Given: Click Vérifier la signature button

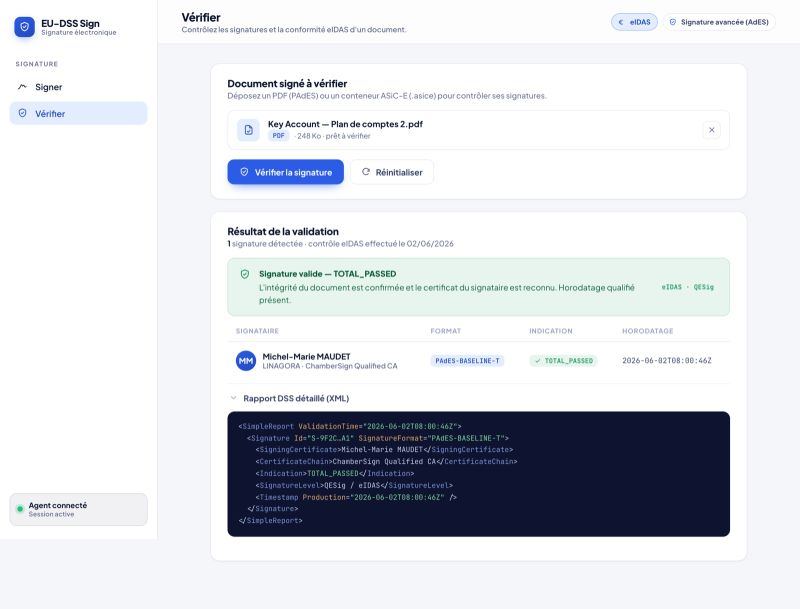Looking at the screenshot, I should (285, 172).
